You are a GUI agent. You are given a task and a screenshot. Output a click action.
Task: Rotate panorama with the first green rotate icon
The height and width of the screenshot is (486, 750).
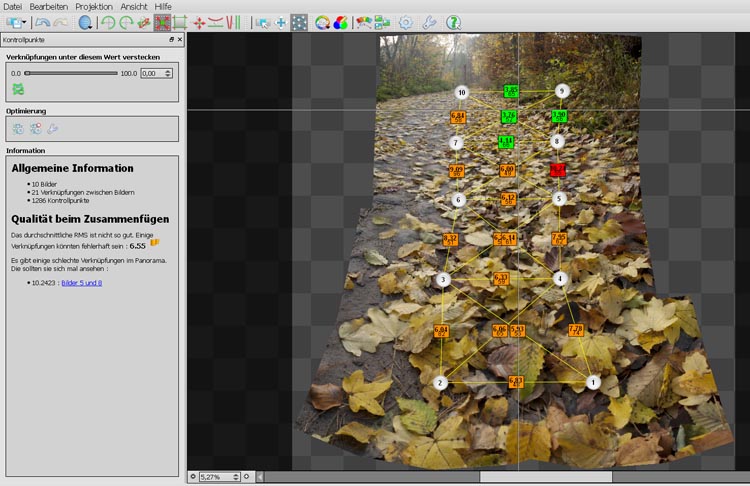(x=108, y=21)
